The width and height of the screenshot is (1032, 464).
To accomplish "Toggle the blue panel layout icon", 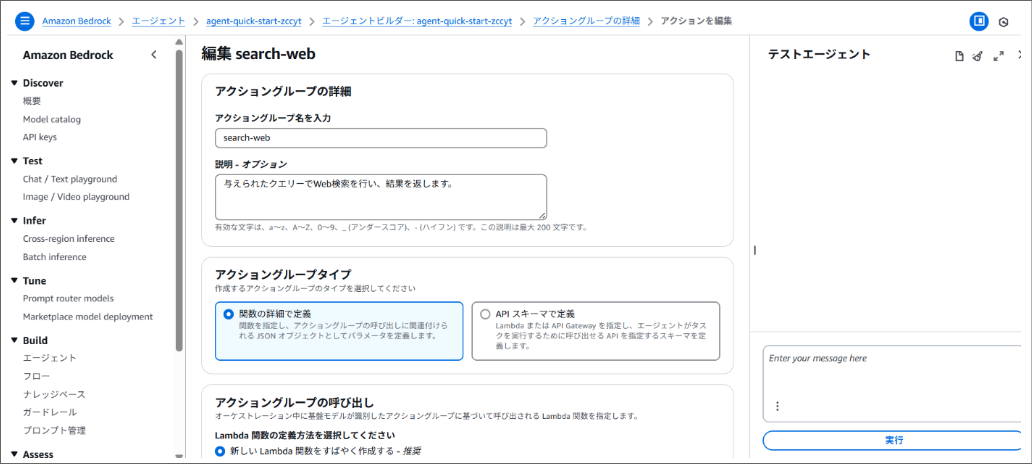I will (x=979, y=21).
